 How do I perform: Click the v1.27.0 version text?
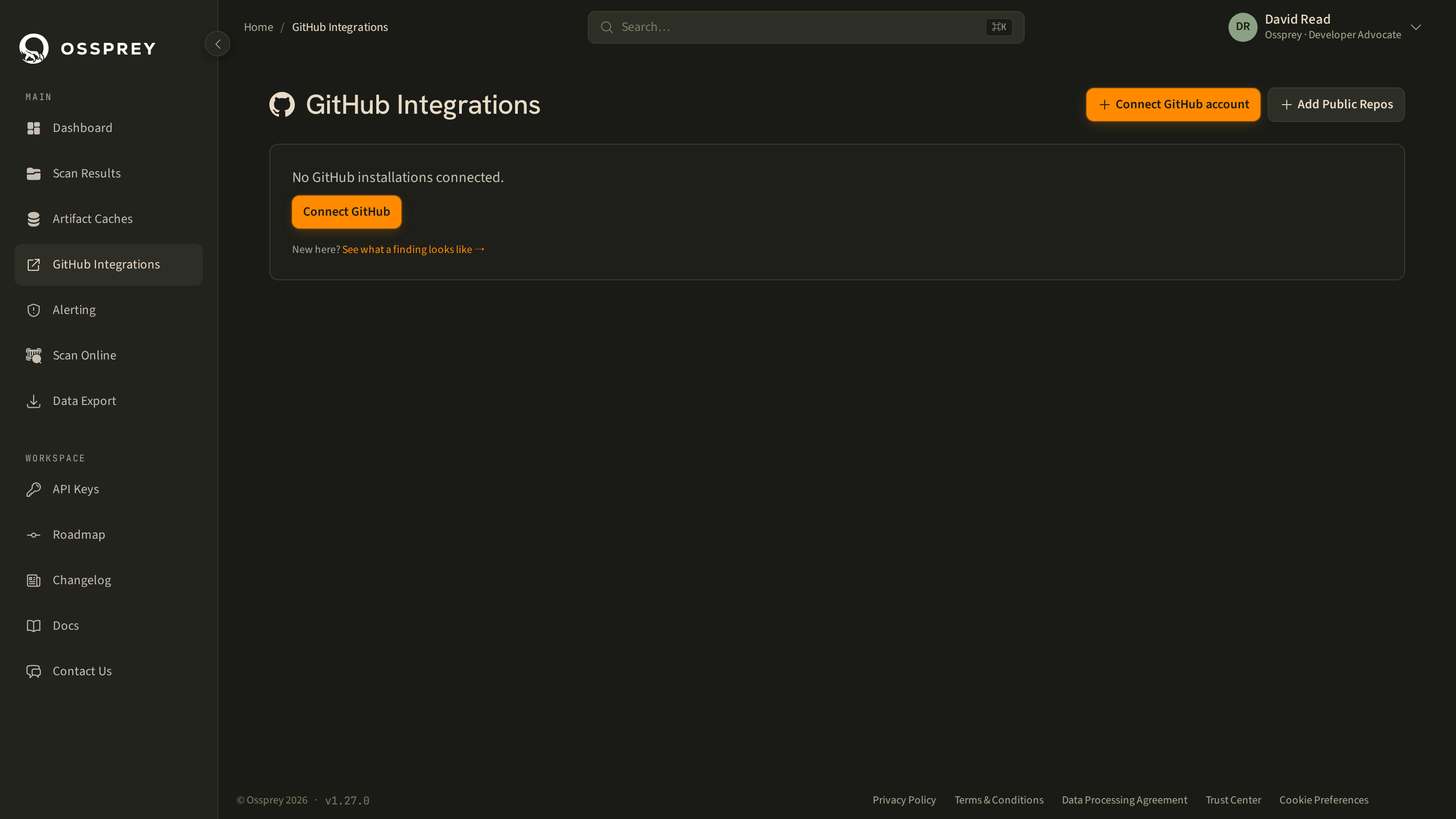point(347,801)
